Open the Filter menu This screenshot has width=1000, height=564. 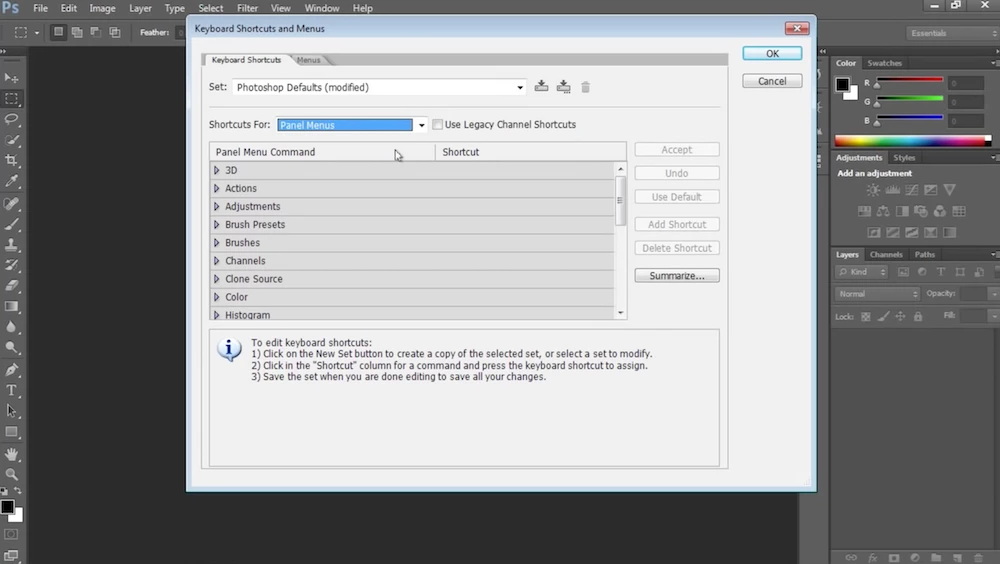247,8
